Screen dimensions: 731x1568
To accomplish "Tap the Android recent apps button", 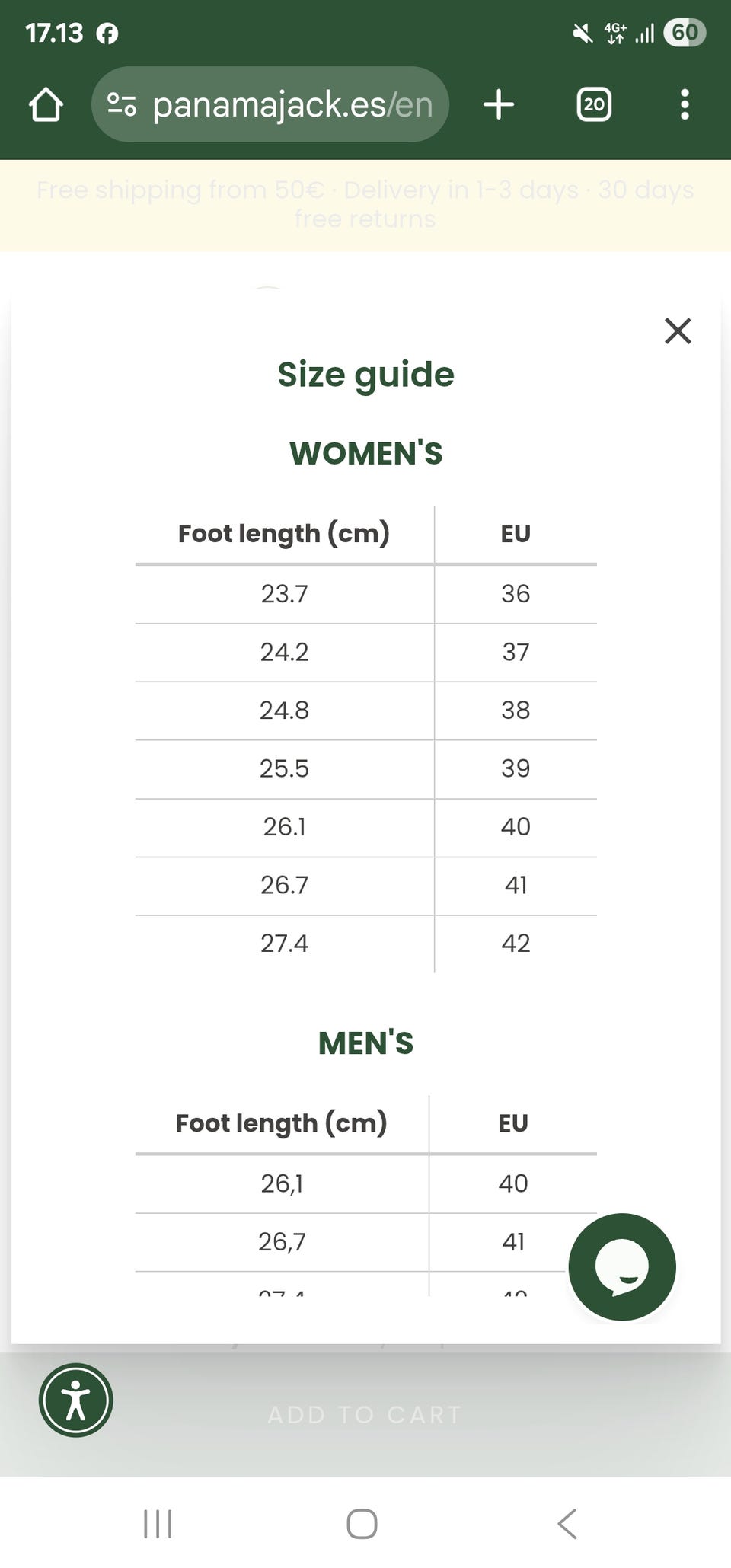I will point(158,1524).
